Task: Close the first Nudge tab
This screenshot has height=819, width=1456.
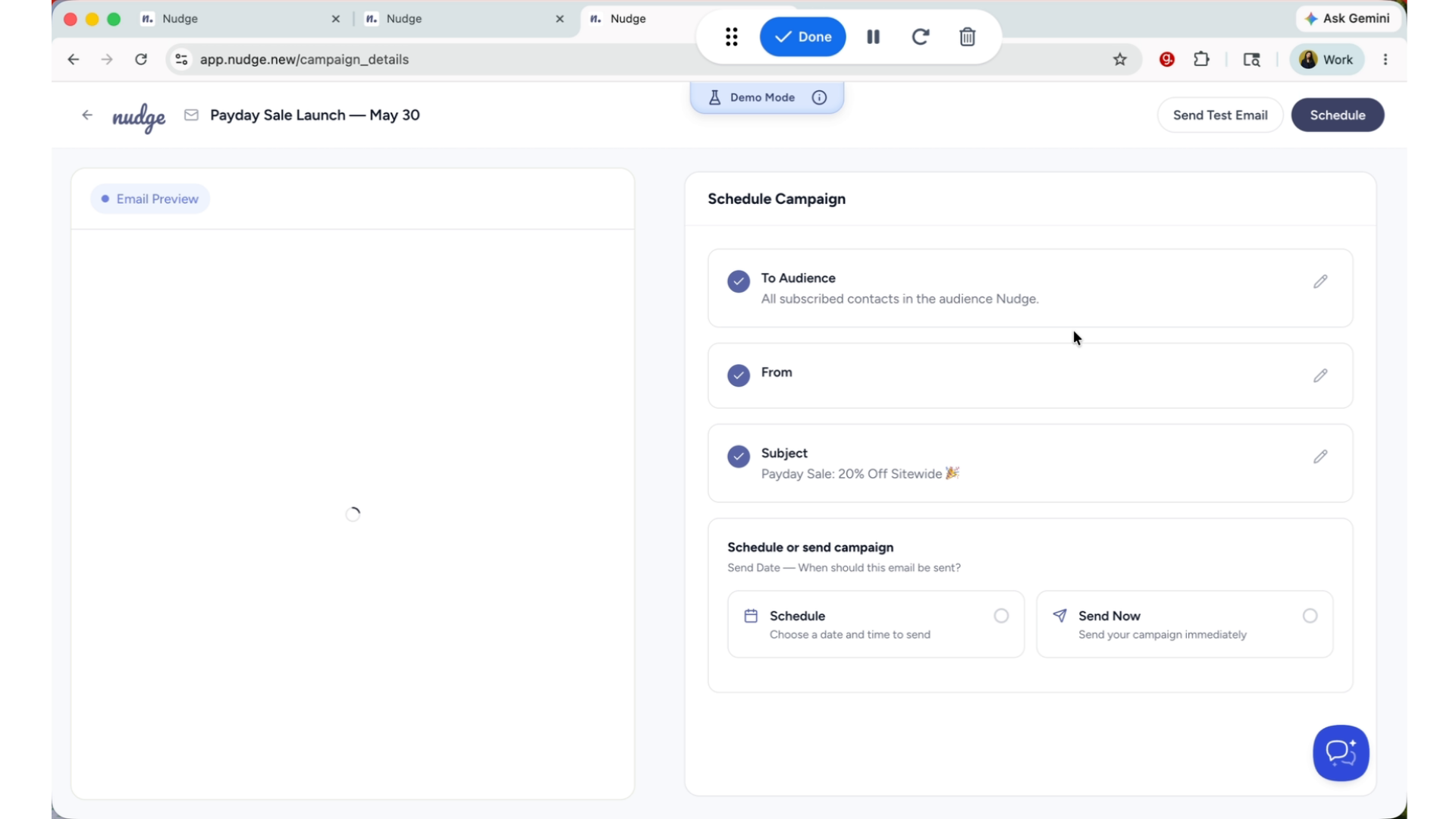Action: pos(335,19)
